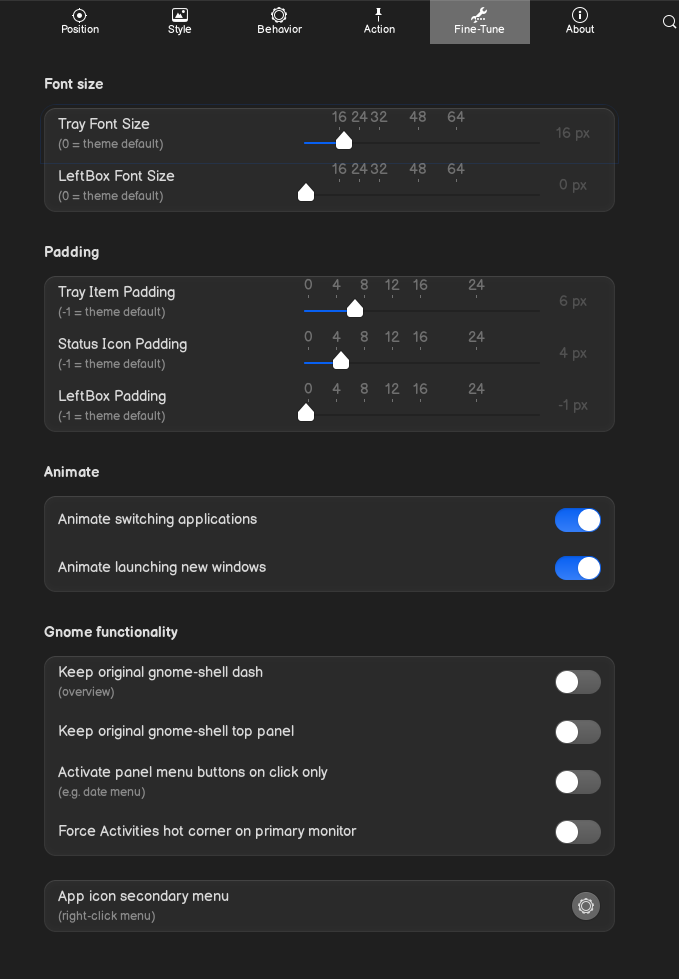Open the Style tab icon
Image resolution: width=679 pixels, height=979 pixels.
(180, 15)
